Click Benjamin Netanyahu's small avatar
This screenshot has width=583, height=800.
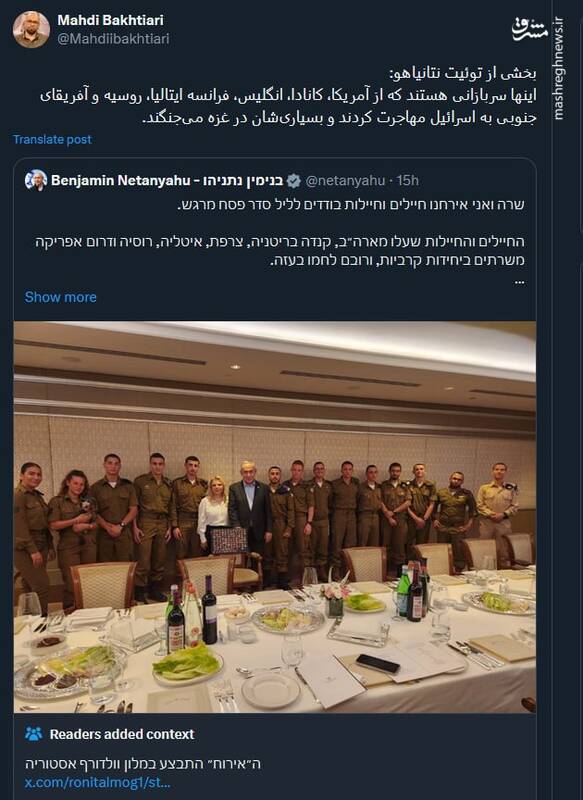click(36, 181)
